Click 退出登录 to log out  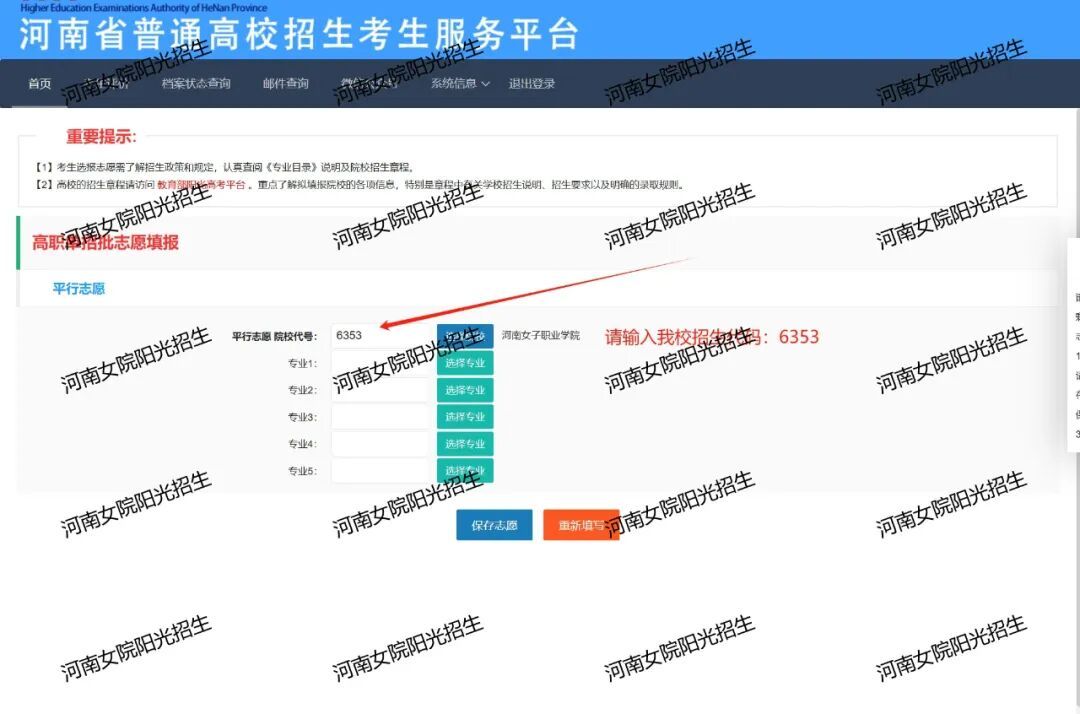532,84
